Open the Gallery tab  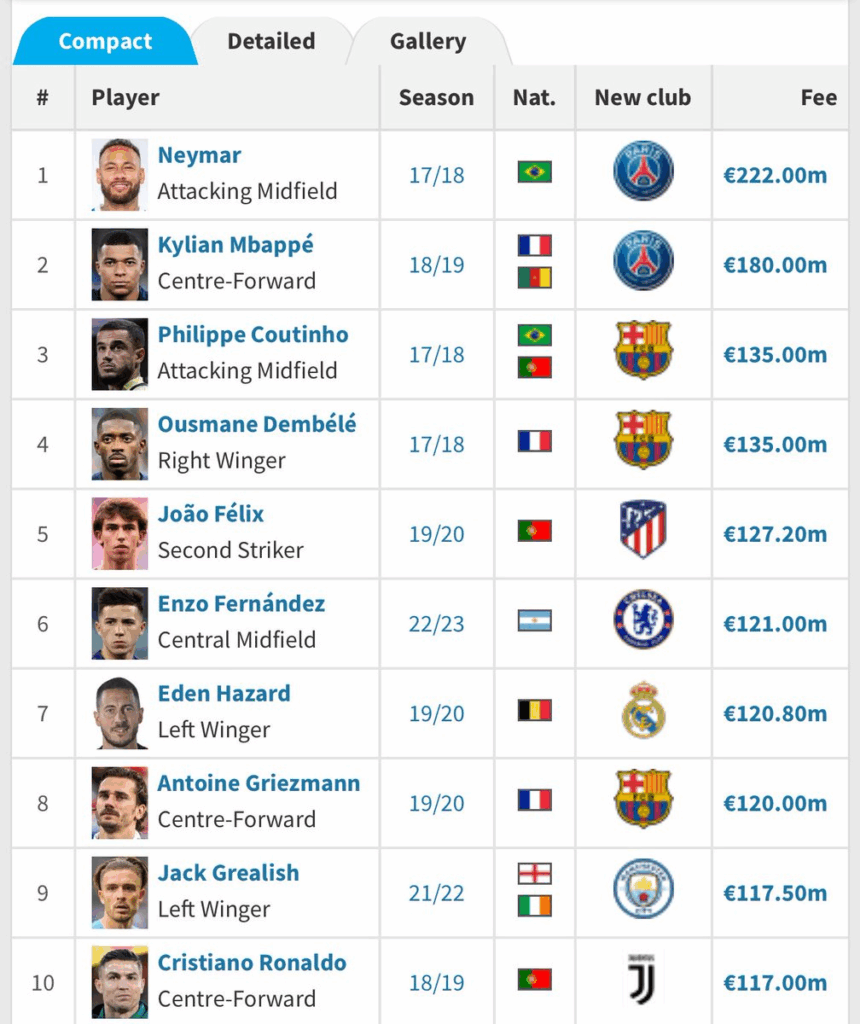pos(428,41)
